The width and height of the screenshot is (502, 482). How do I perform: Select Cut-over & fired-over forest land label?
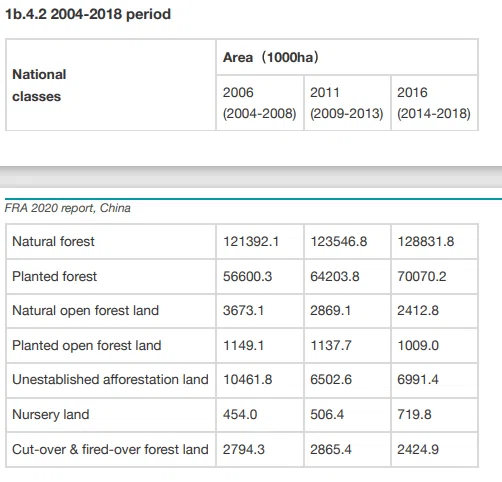pyautogui.click(x=110, y=449)
